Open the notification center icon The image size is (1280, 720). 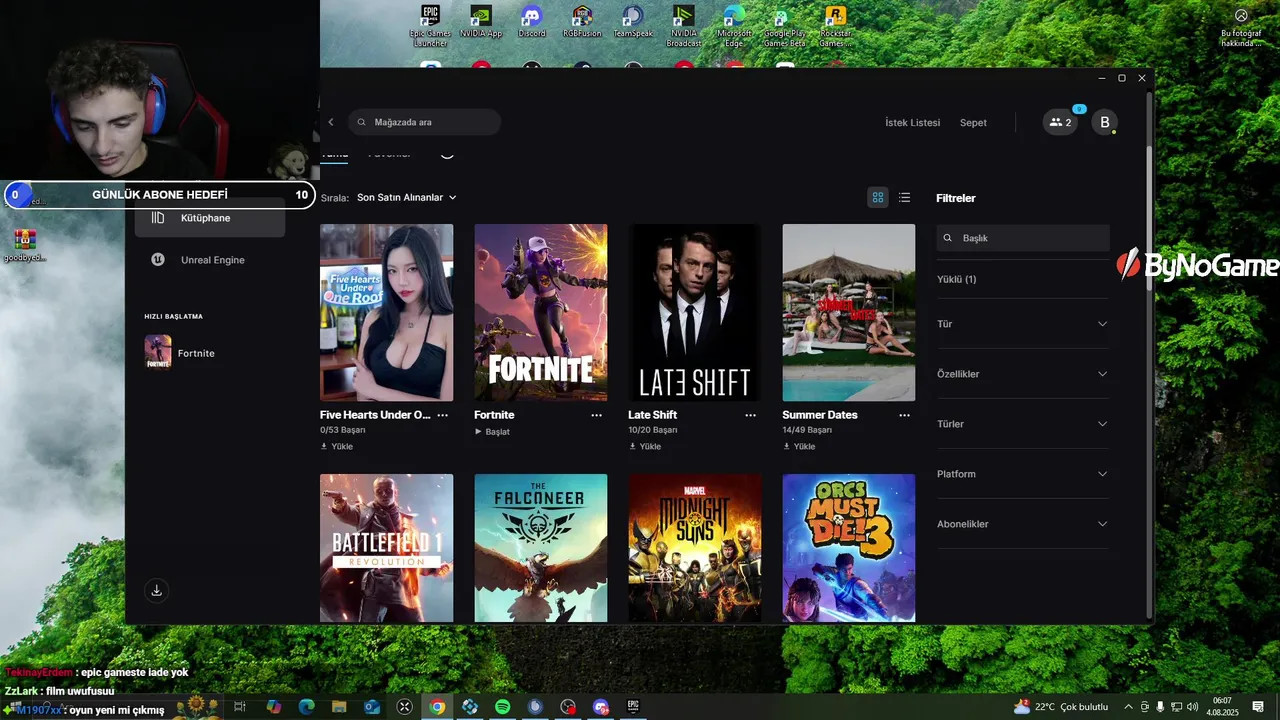pos(1258,707)
